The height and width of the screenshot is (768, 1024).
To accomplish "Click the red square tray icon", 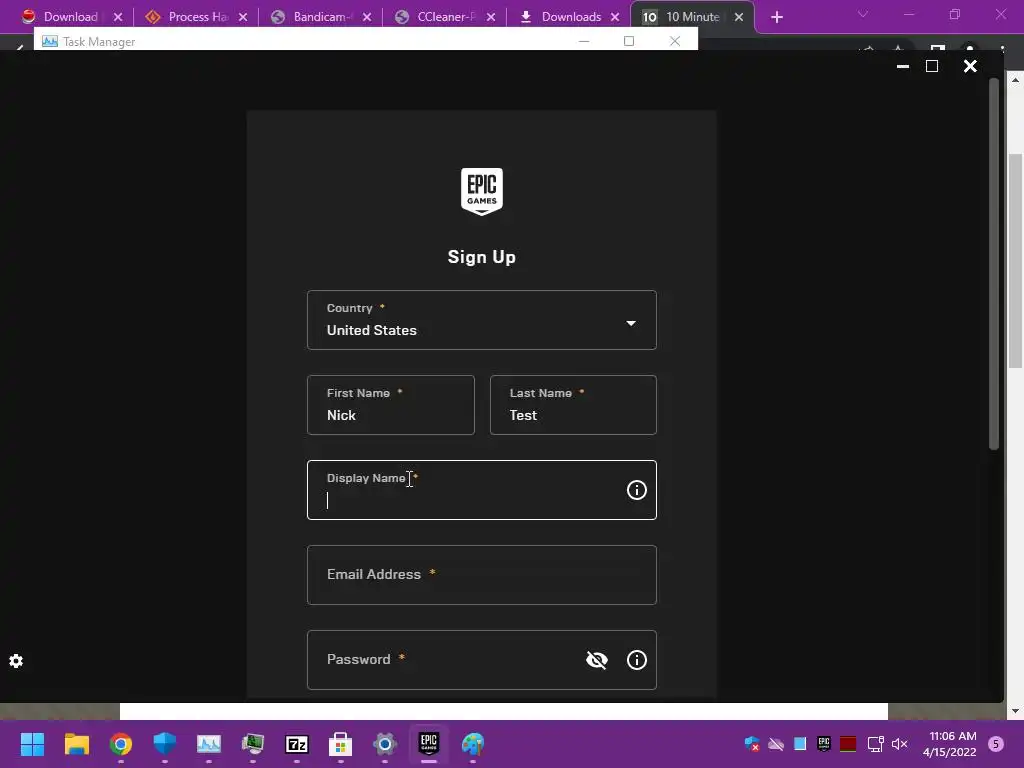I will (x=848, y=744).
